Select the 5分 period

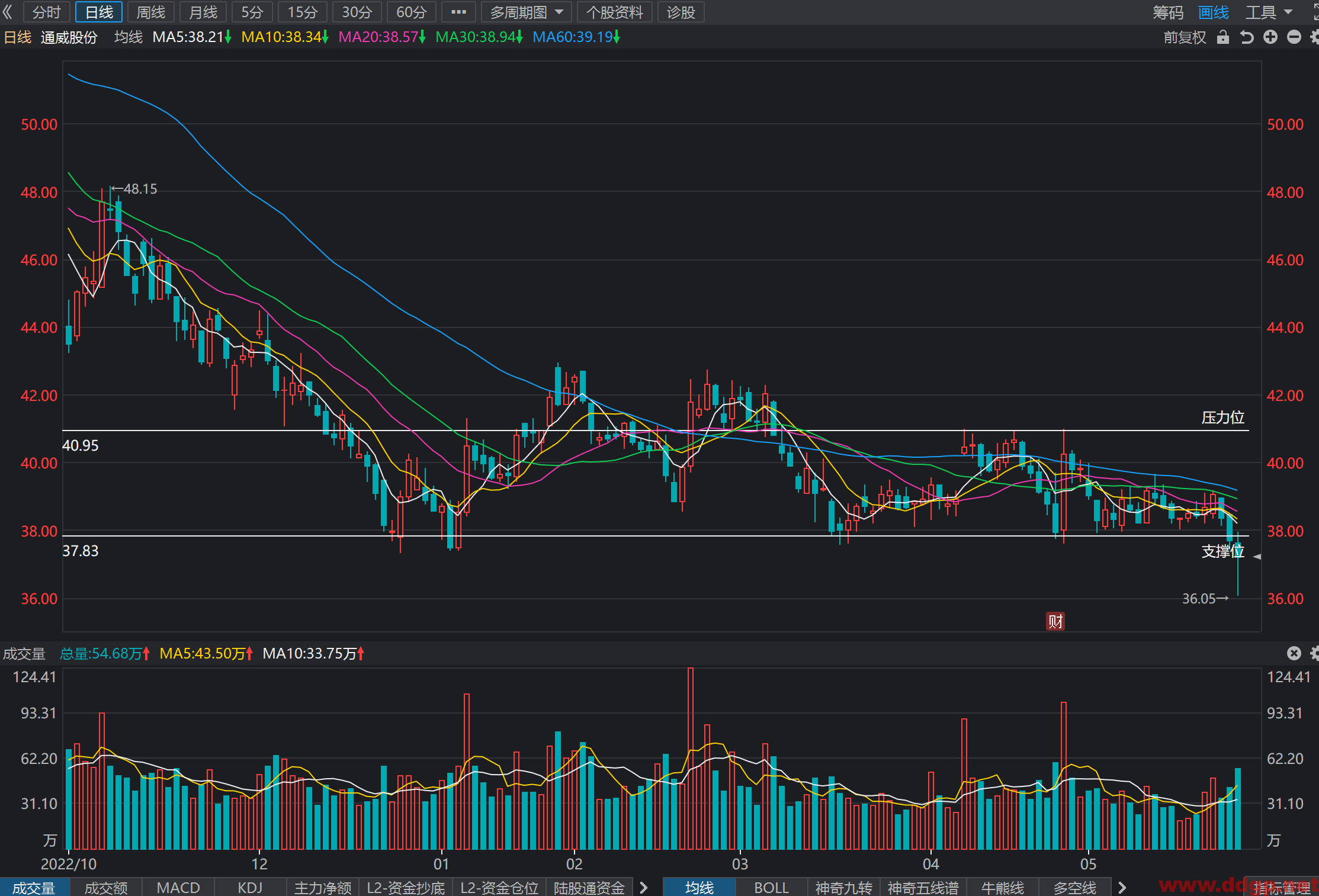point(252,12)
